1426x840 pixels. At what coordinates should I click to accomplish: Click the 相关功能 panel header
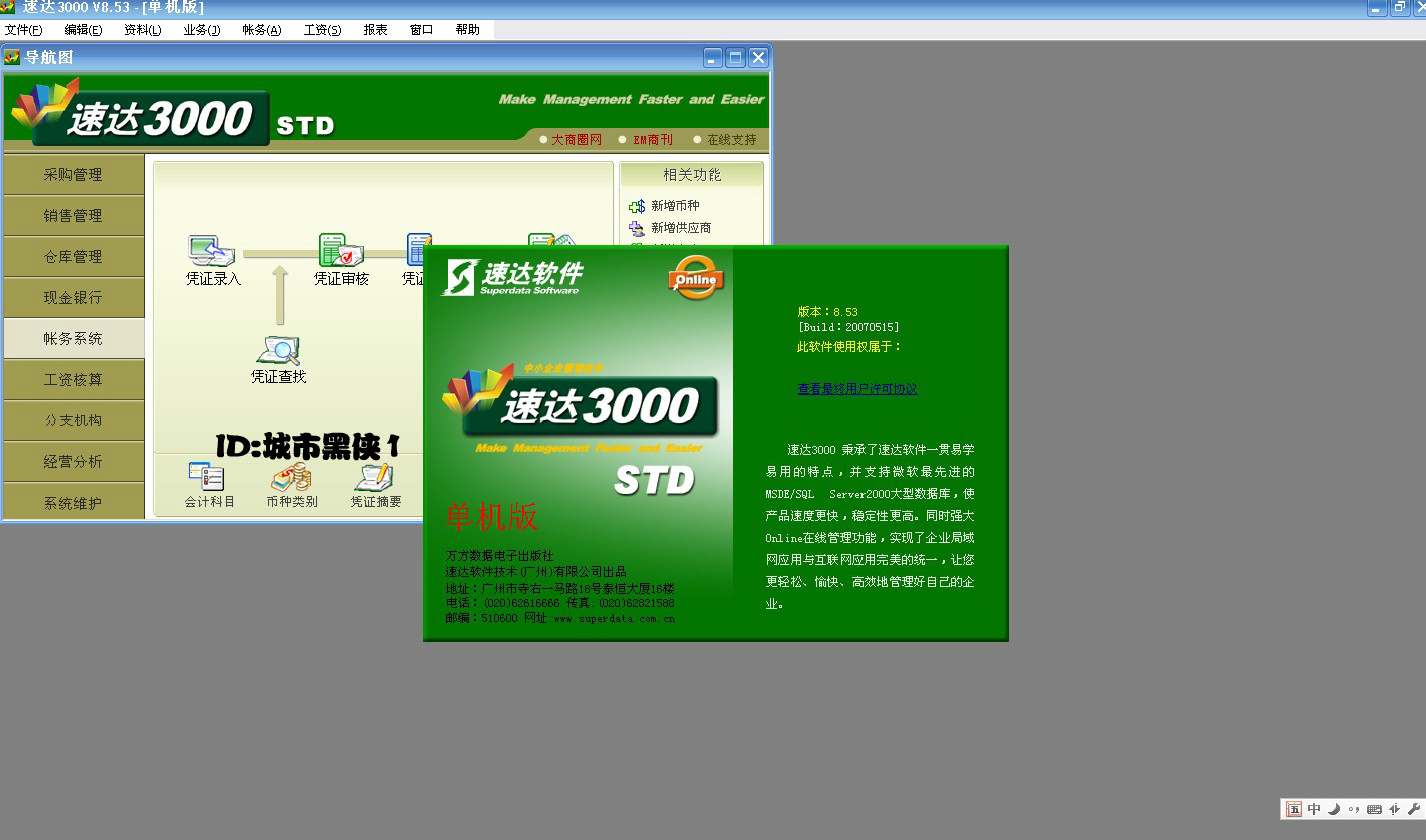coord(692,175)
